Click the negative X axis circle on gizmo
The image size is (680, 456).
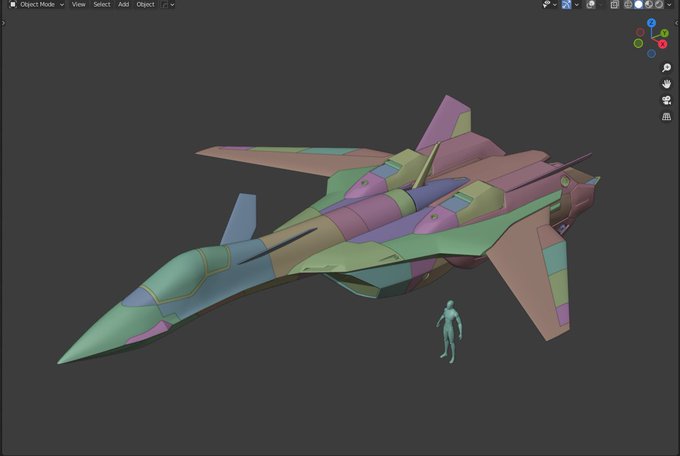[x=640, y=33]
